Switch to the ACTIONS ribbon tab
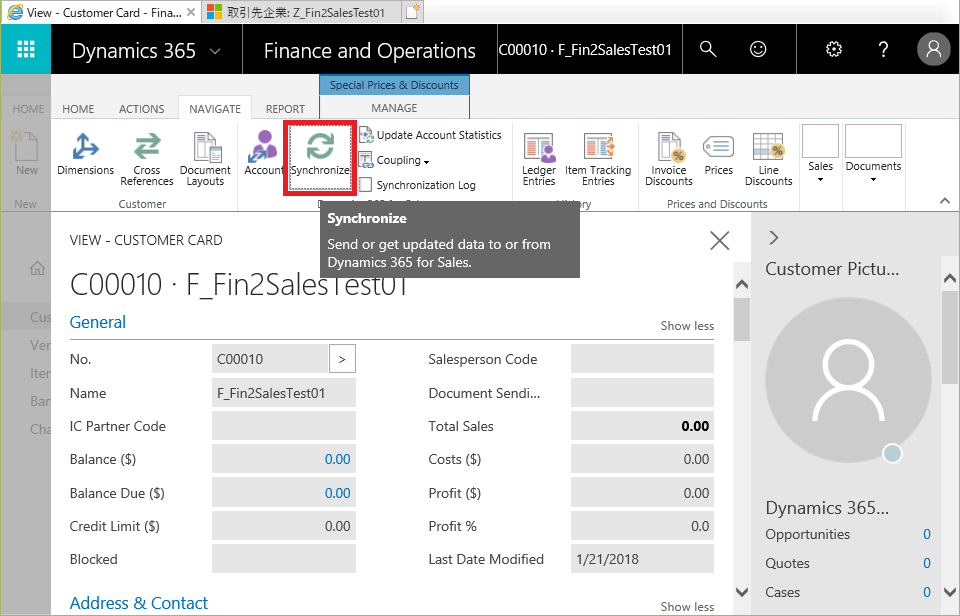 tap(141, 109)
